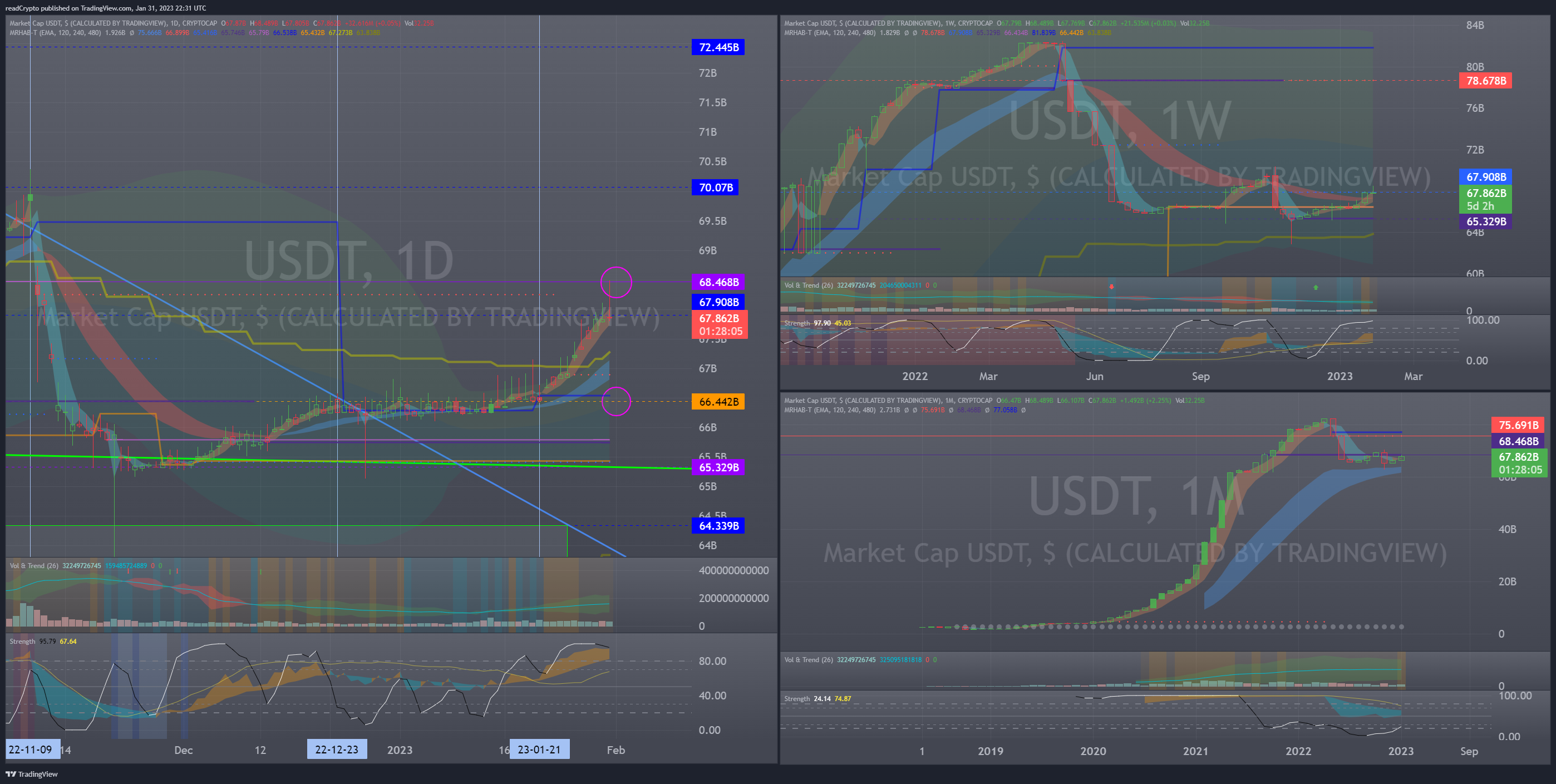Click the 400000000000 volume axis label
The height and width of the screenshot is (784, 1556).
click(x=733, y=570)
